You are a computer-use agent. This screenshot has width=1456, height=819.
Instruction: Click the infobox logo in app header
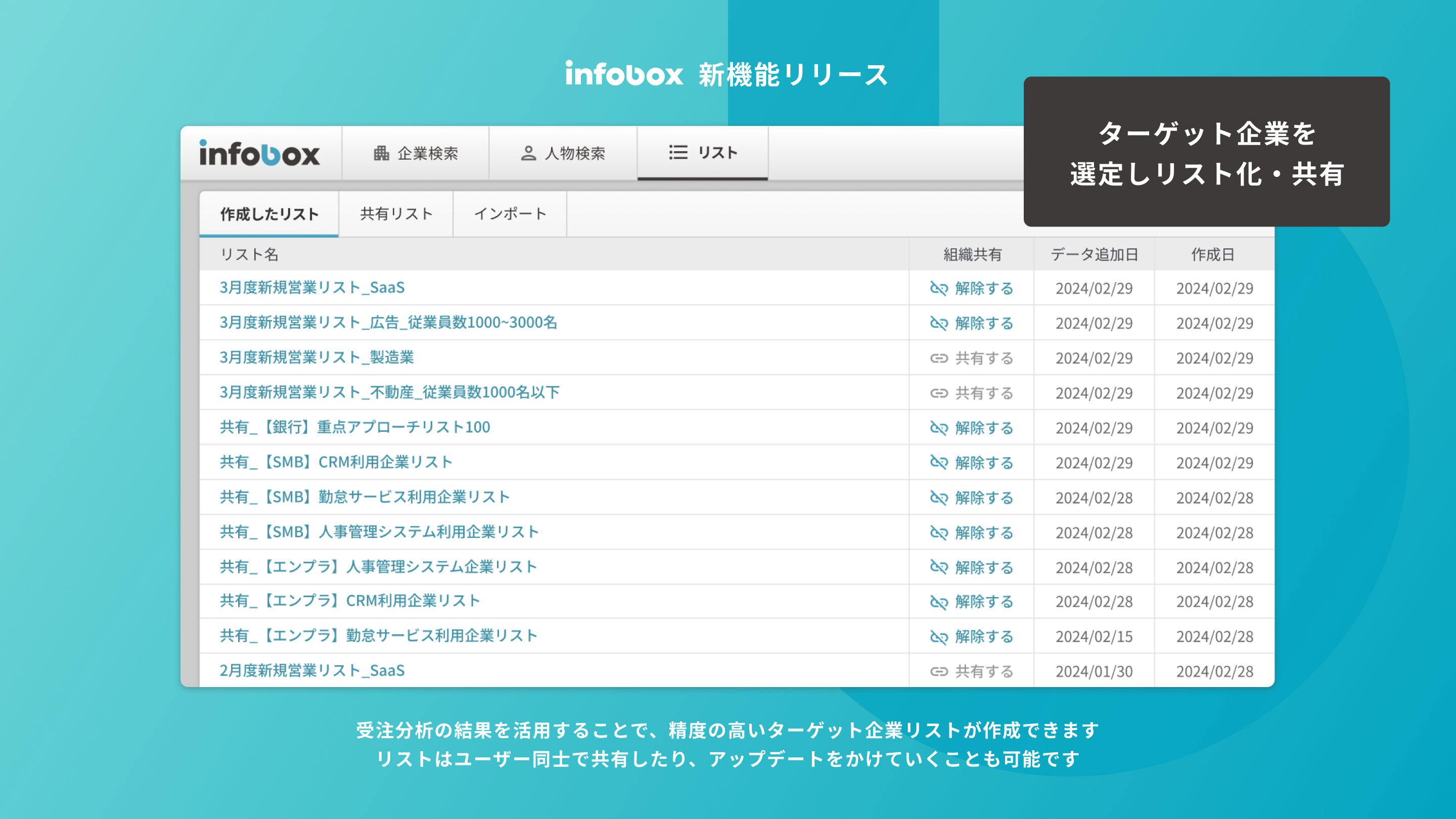coord(259,154)
